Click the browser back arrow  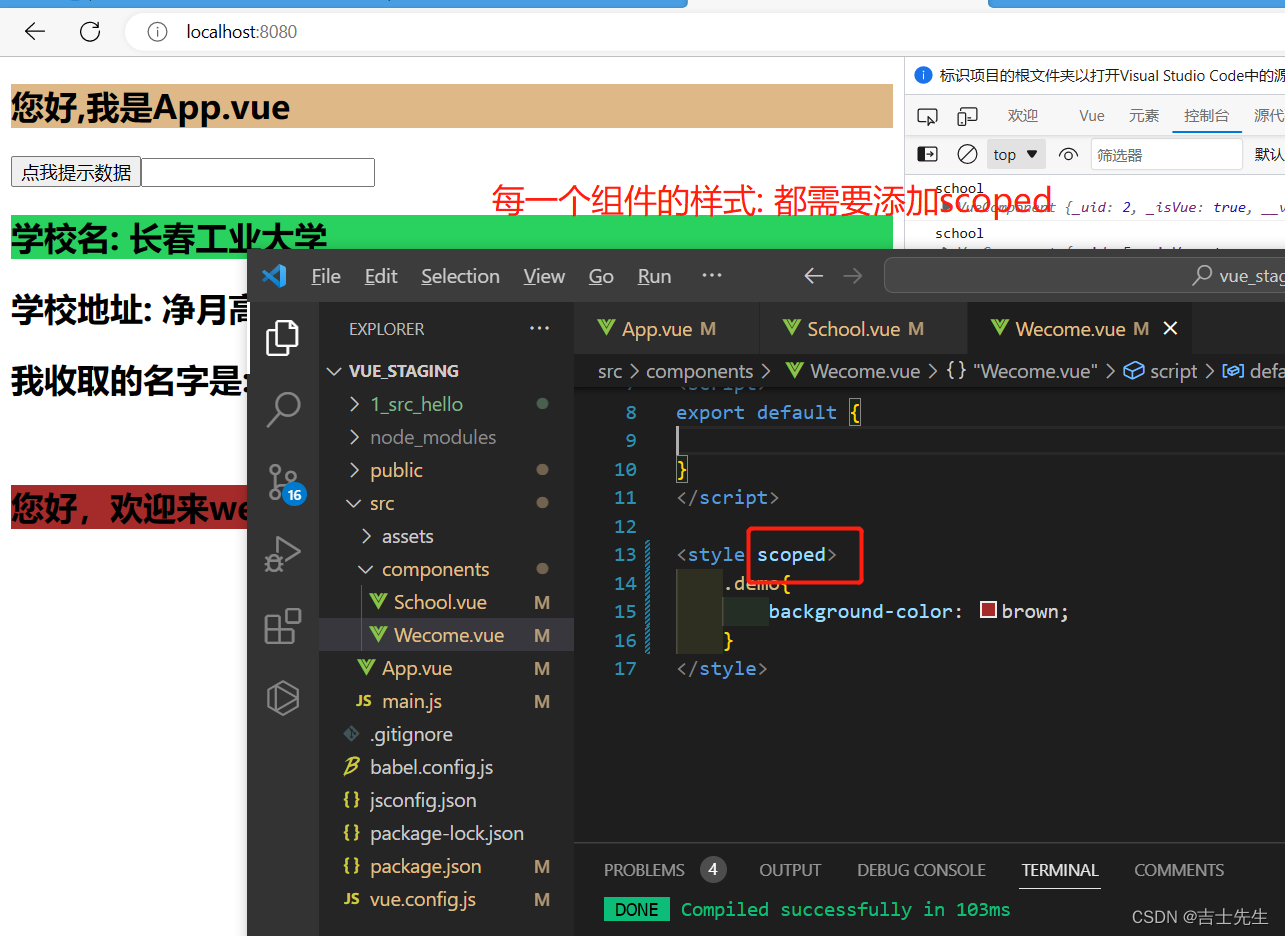tap(35, 32)
